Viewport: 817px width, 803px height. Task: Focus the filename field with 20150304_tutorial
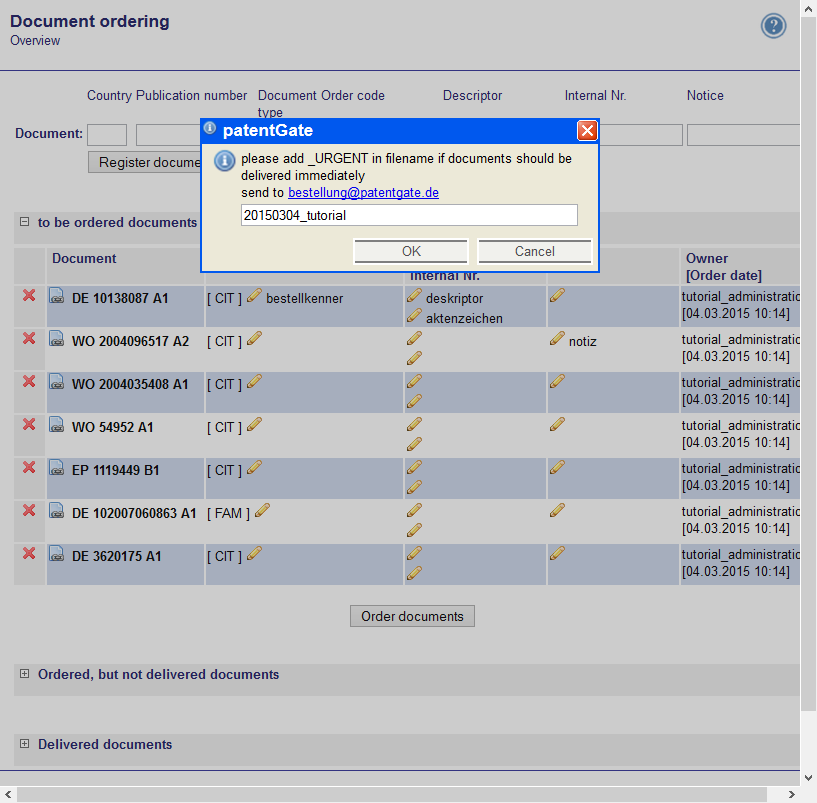tap(409, 215)
